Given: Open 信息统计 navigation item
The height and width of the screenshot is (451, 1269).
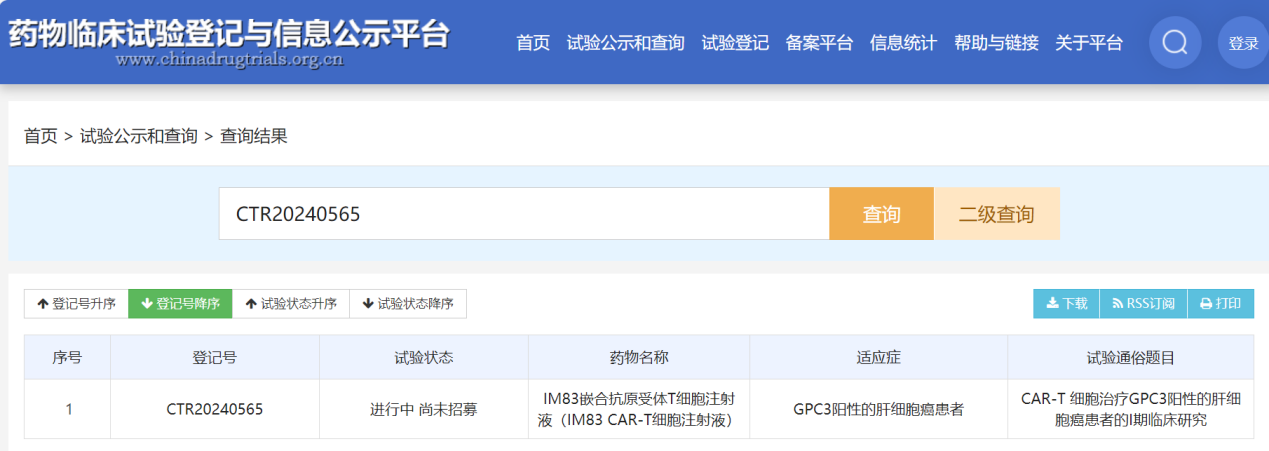Looking at the screenshot, I should click(x=903, y=43).
